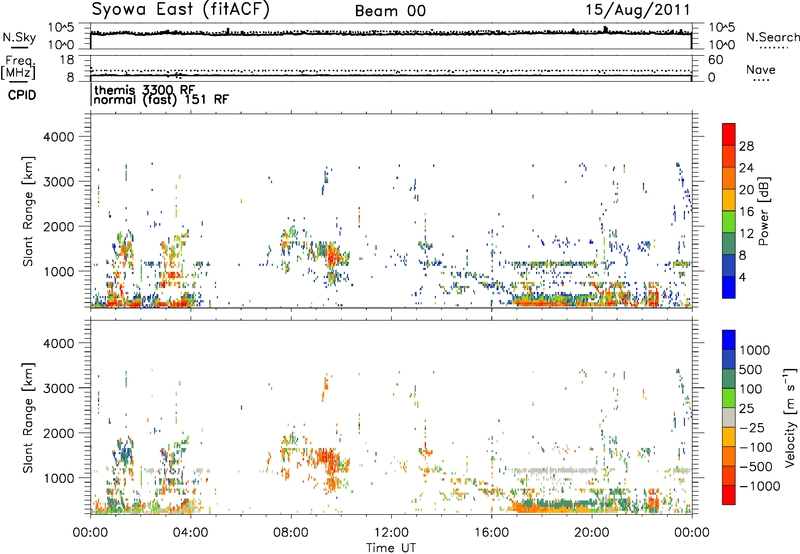800x554 pixels.
Task: Click the "16:00" time tick label
Action: tap(491, 533)
